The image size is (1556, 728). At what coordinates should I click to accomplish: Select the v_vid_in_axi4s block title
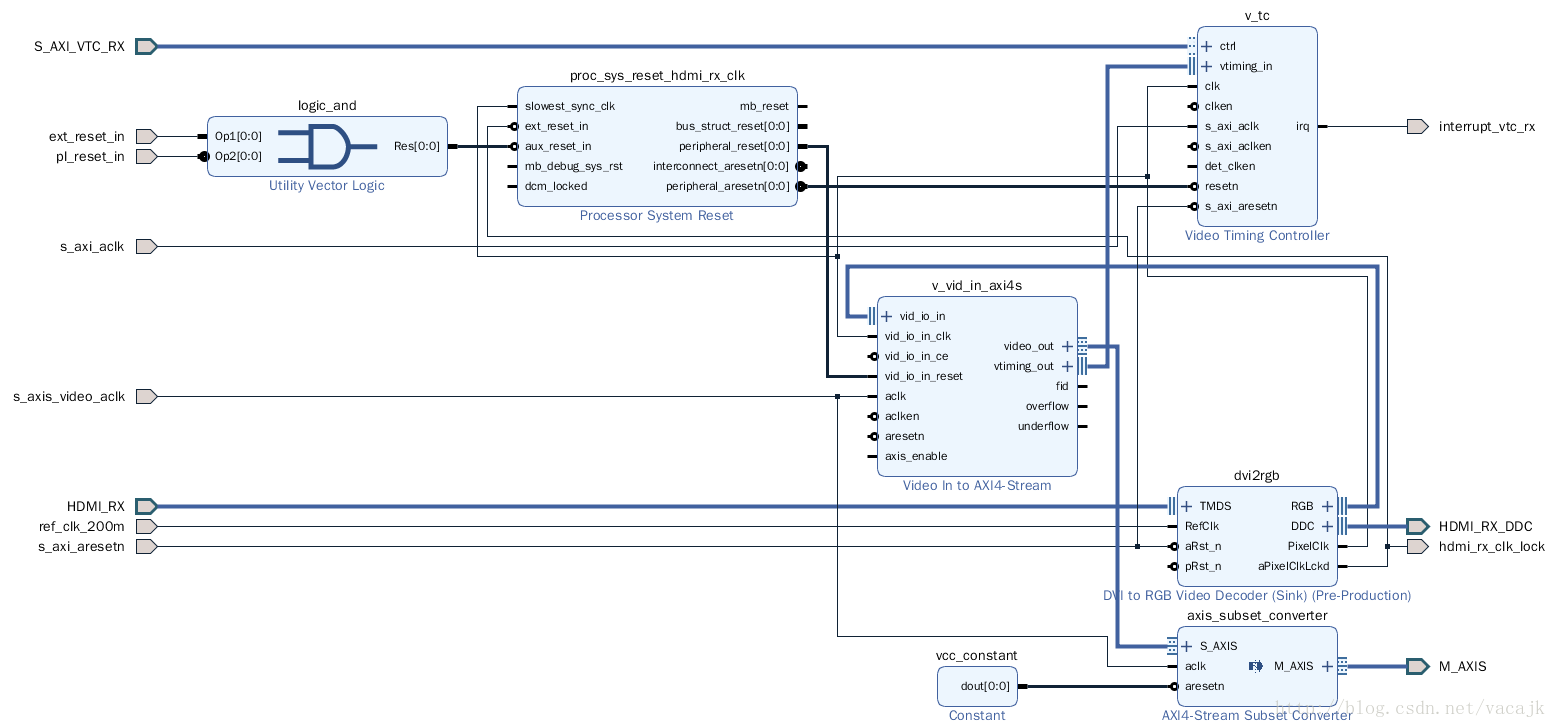coord(977,286)
